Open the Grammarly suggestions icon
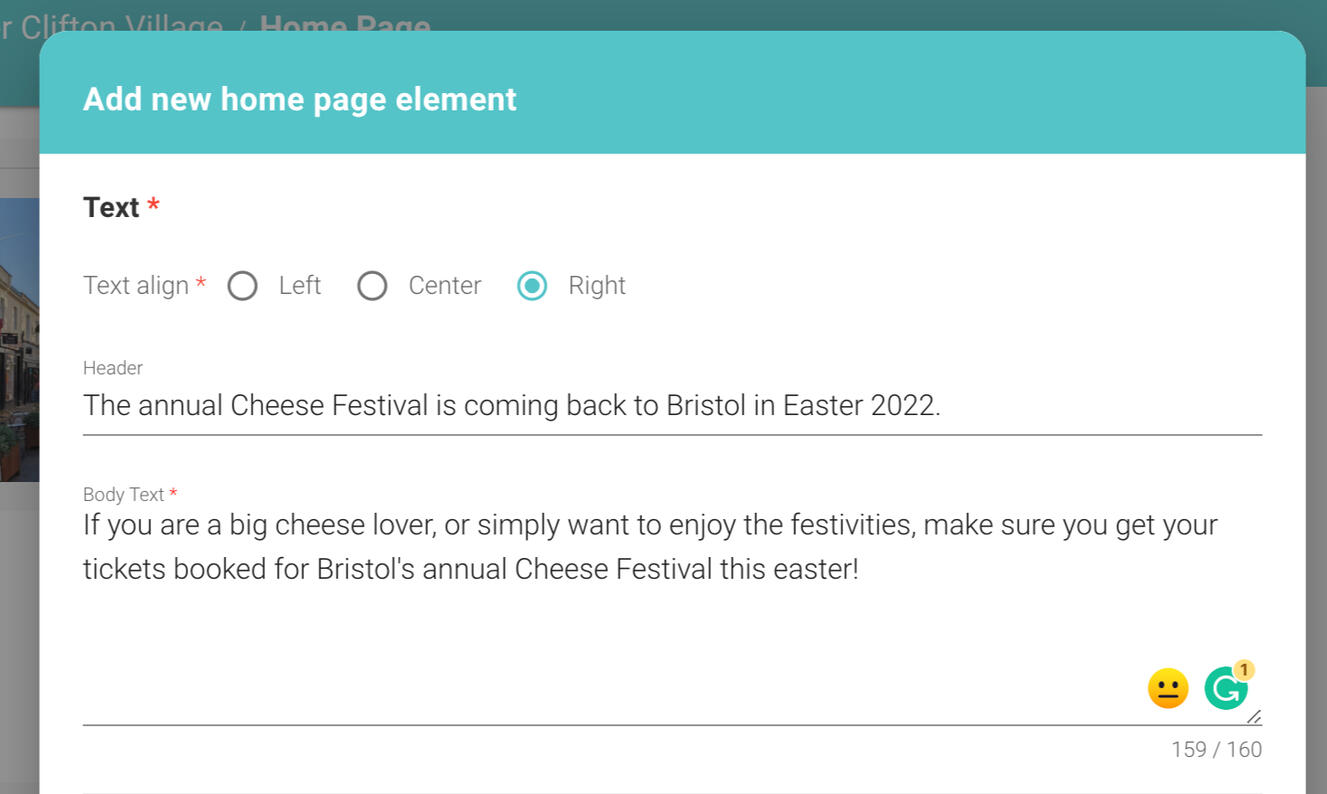The image size is (1327, 794). (x=1225, y=689)
